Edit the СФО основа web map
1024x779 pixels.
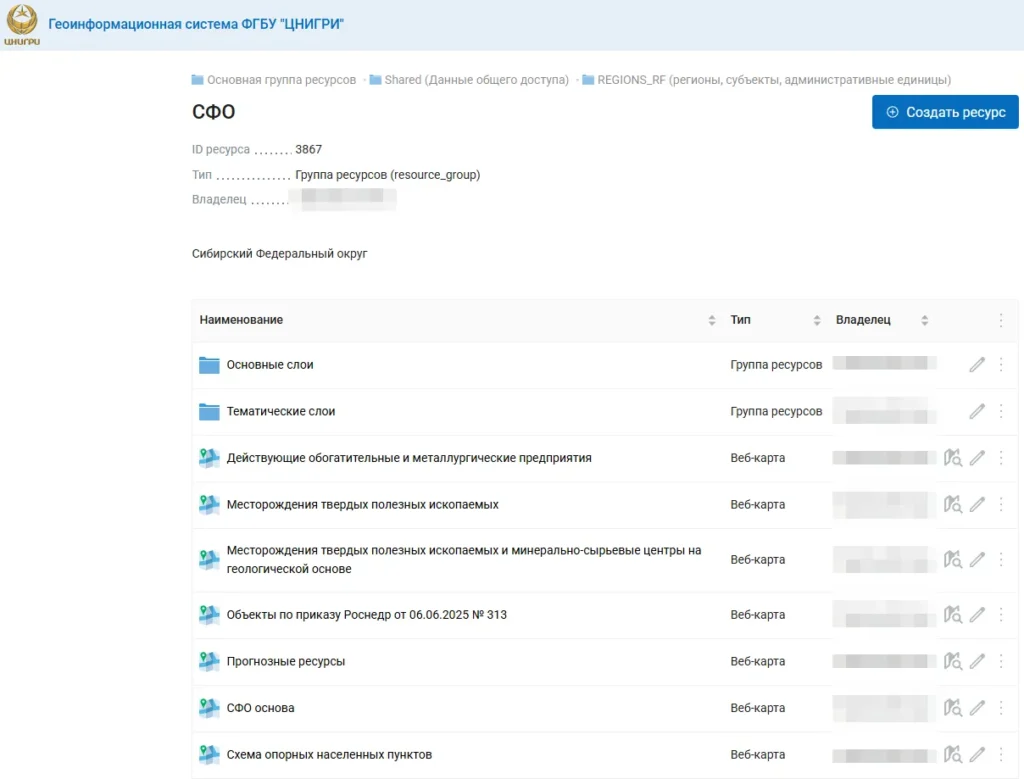[977, 708]
